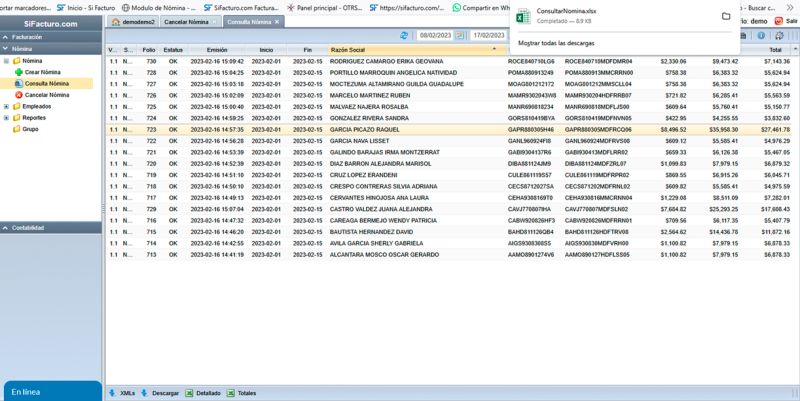Screen dimensions: 800x401
Task: Click the Empleados folder icon
Action: 16,106
